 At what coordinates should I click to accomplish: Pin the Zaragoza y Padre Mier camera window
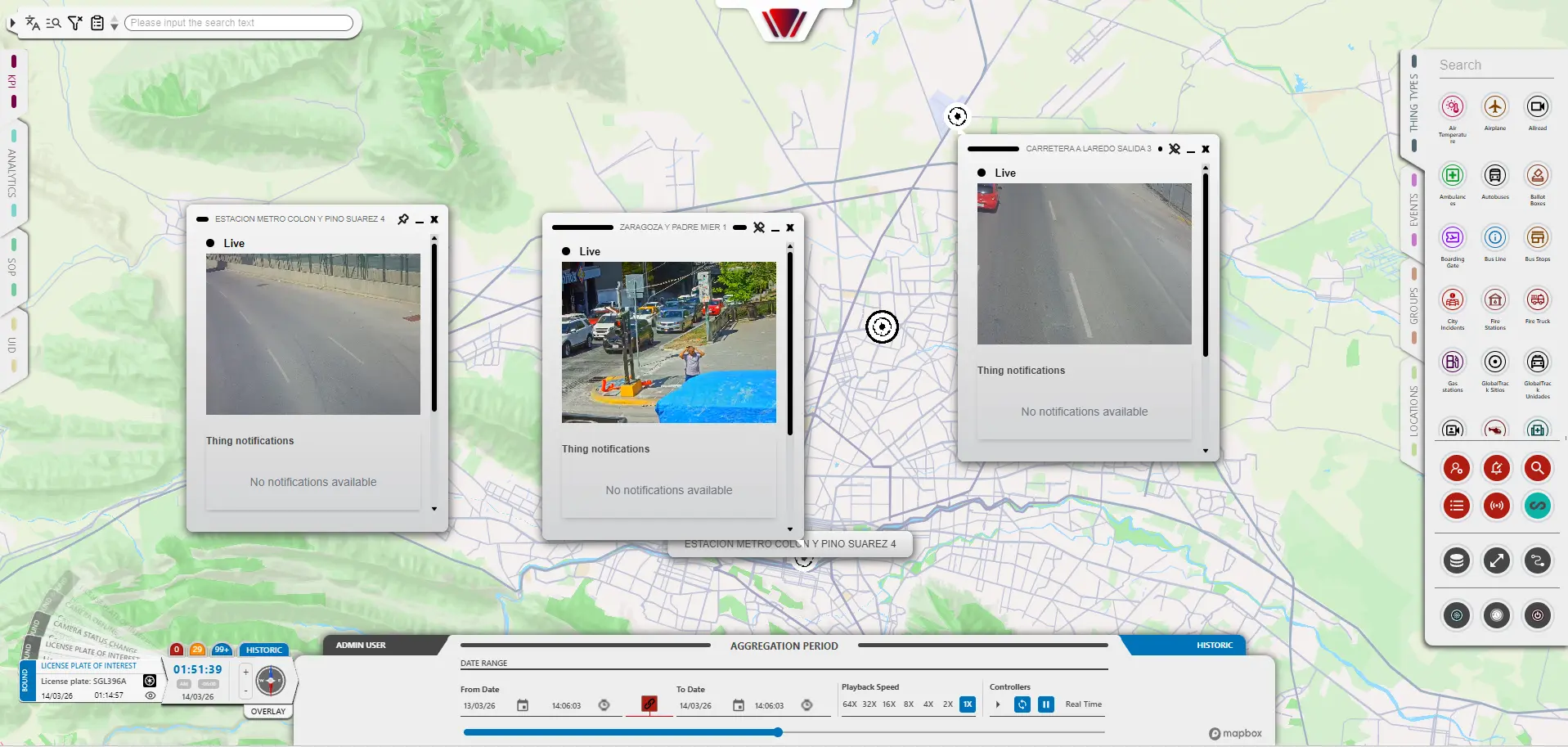759,227
